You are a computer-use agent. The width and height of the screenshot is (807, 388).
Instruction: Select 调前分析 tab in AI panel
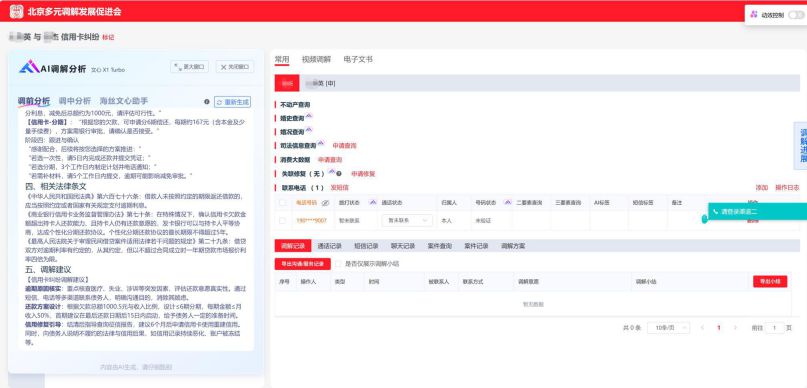click(34, 101)
